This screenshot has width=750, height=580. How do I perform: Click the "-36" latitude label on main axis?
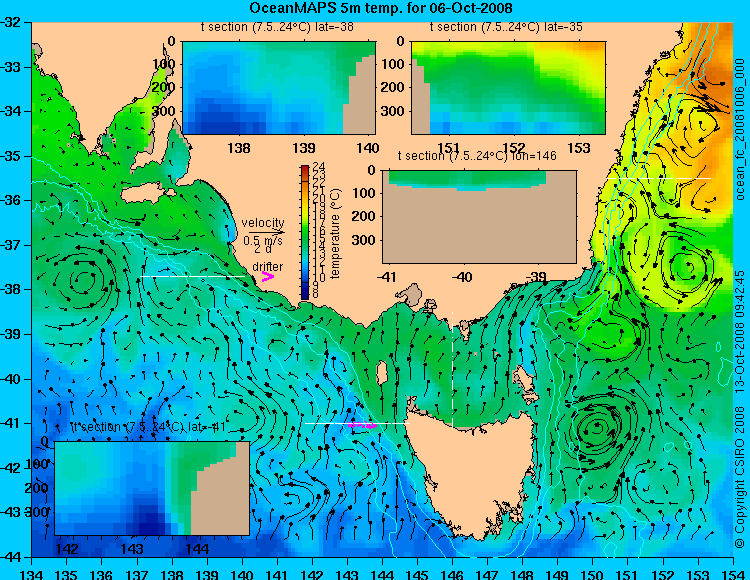[11, 200]
